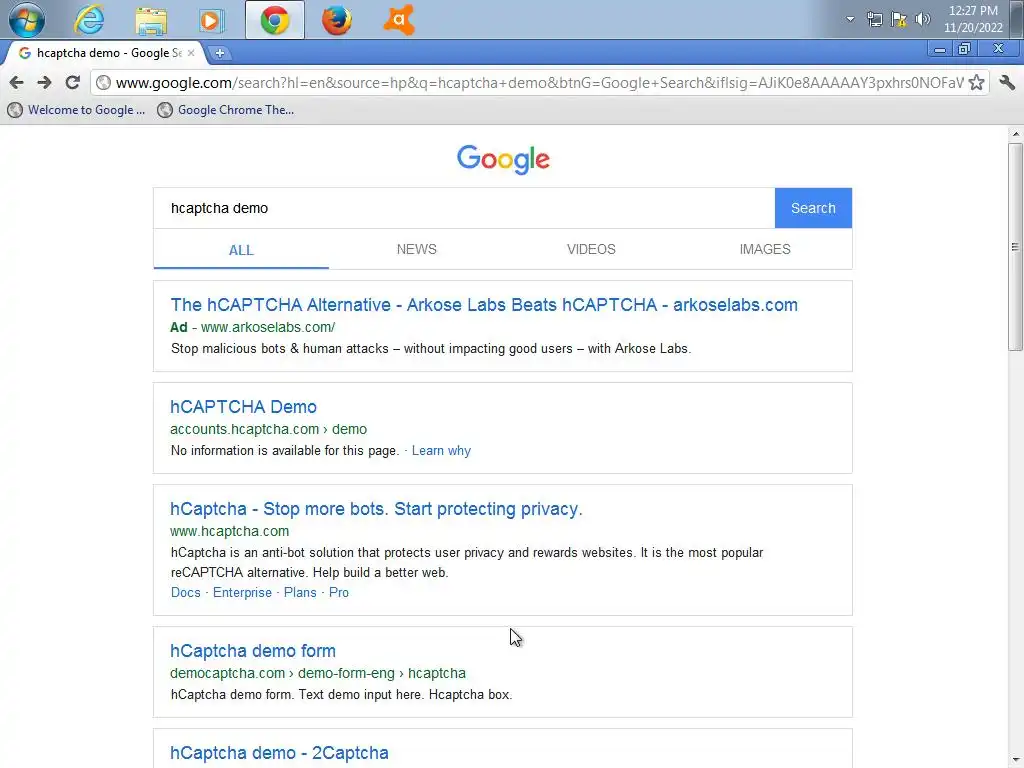
Task: Open the Pro sitelink
Action: pos(338,592)
